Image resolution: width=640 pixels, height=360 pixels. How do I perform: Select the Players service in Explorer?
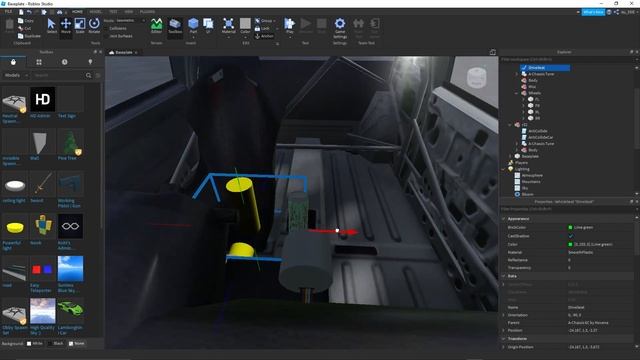click(x=521, y=162)
